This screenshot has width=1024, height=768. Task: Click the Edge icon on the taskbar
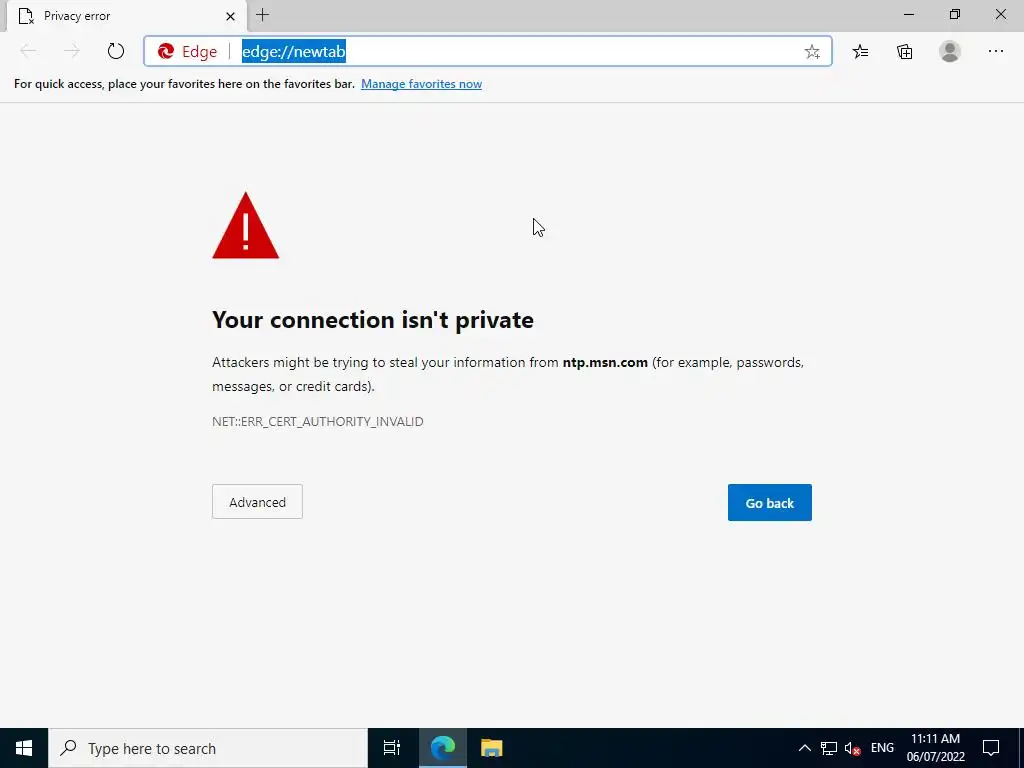click(443, 748)
